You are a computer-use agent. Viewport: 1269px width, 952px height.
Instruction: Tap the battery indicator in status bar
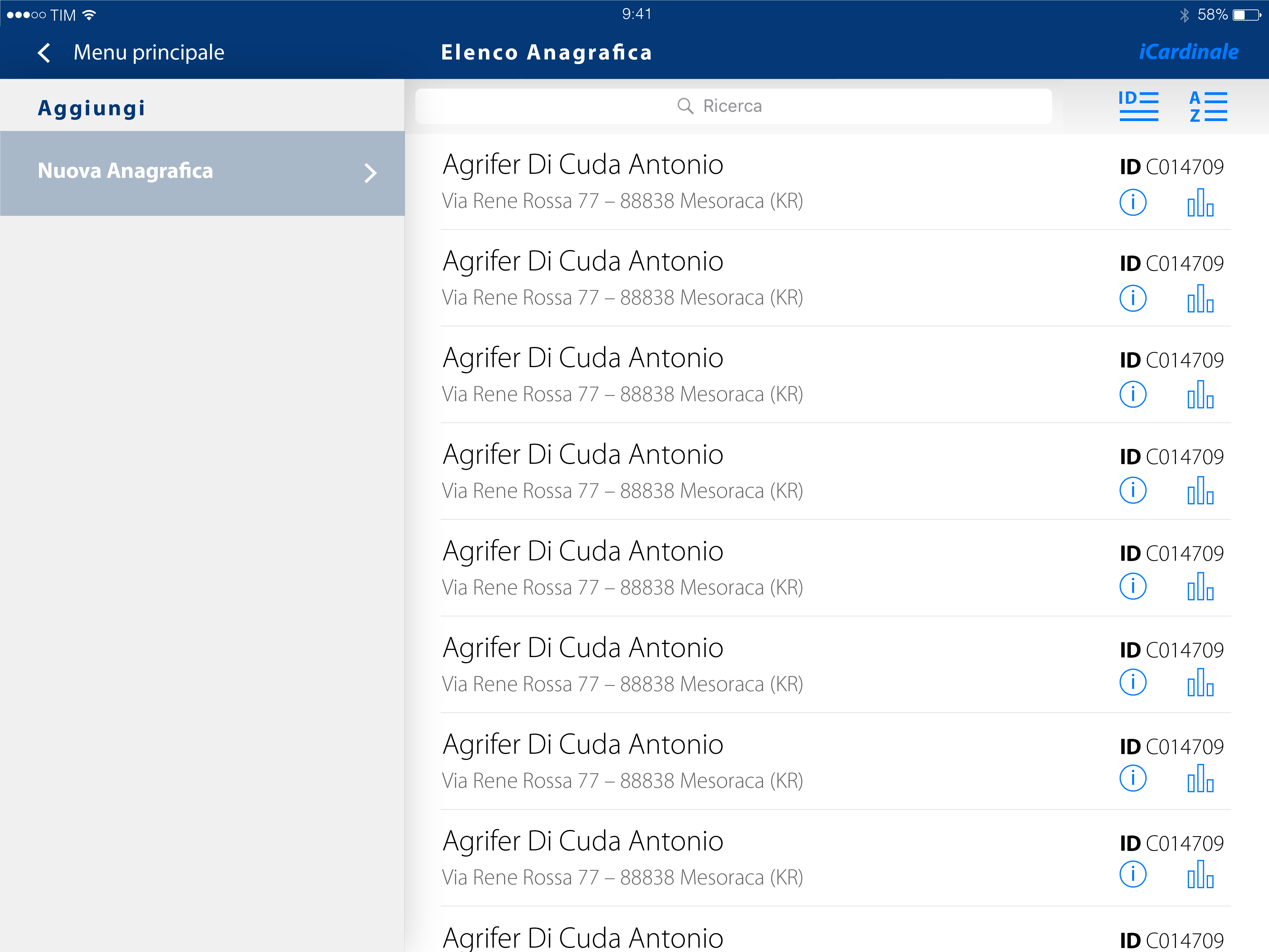tap(1247, 15)
